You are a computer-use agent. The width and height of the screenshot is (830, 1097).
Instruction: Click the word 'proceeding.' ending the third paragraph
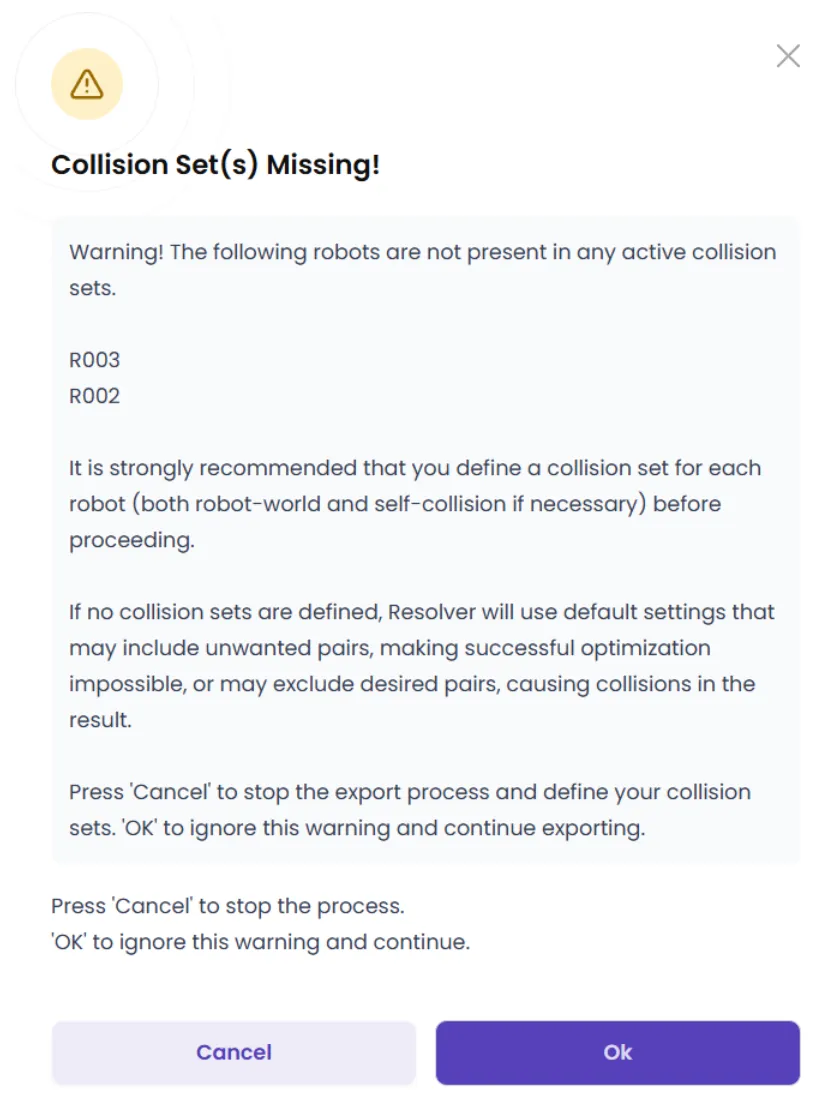click(132, 540)
